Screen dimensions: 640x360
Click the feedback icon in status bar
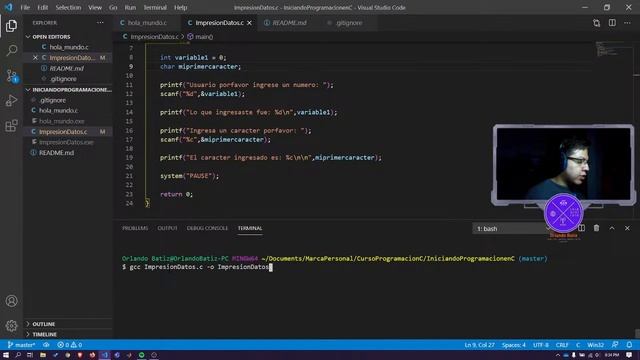tap(615, 345)
